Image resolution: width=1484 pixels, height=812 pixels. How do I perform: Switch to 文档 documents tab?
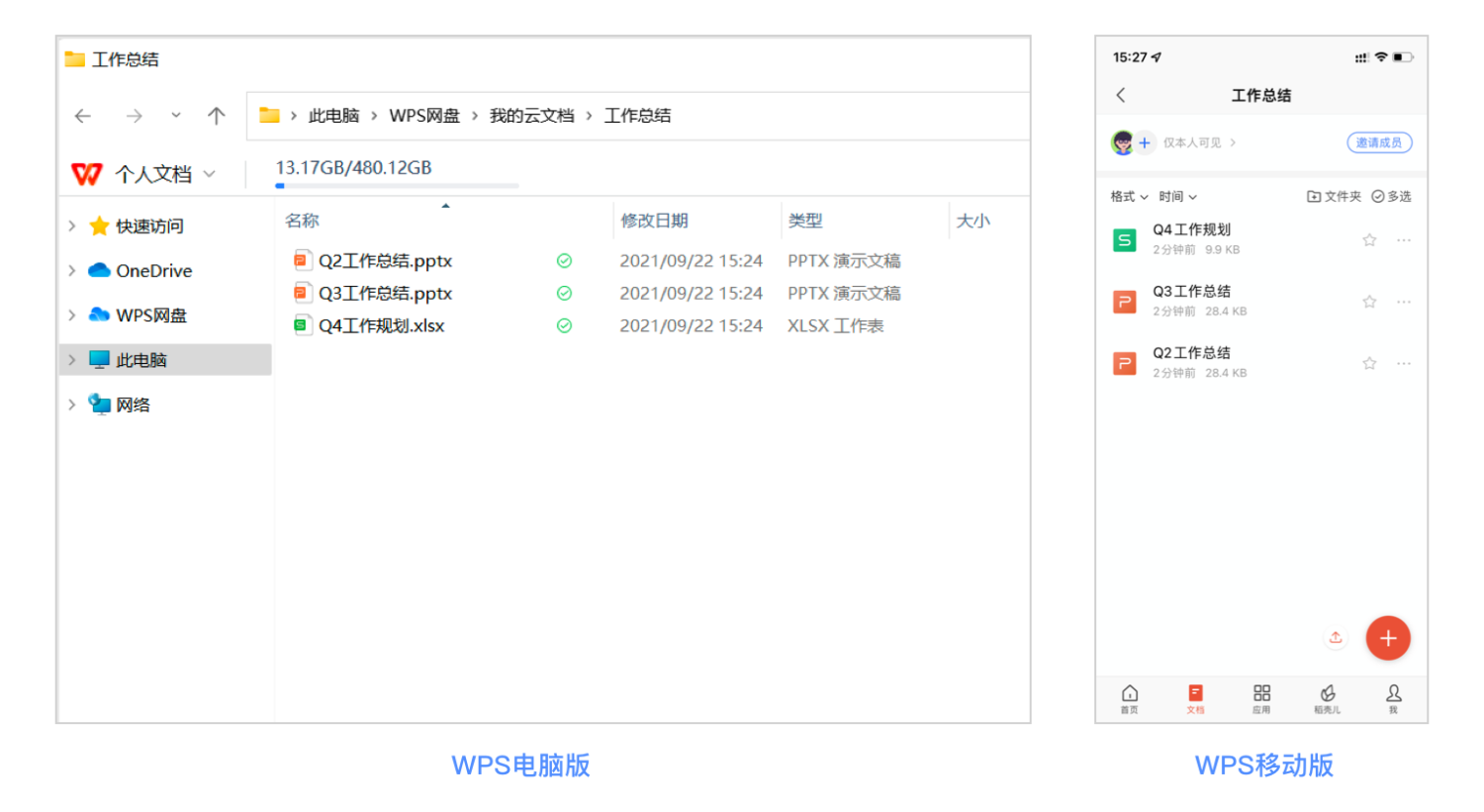[x=1195, y=698]
